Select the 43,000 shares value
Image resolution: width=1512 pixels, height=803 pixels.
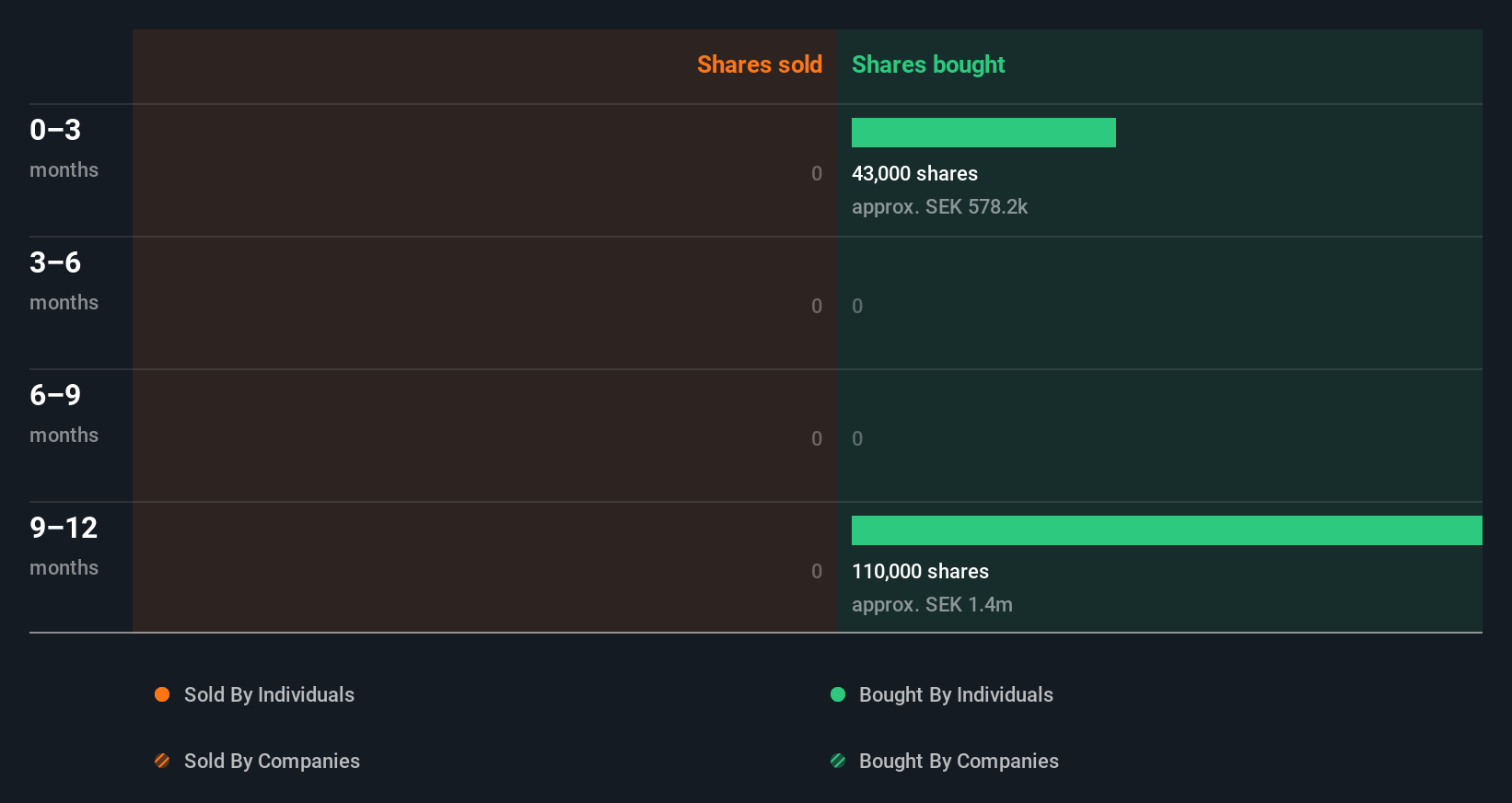914,173
